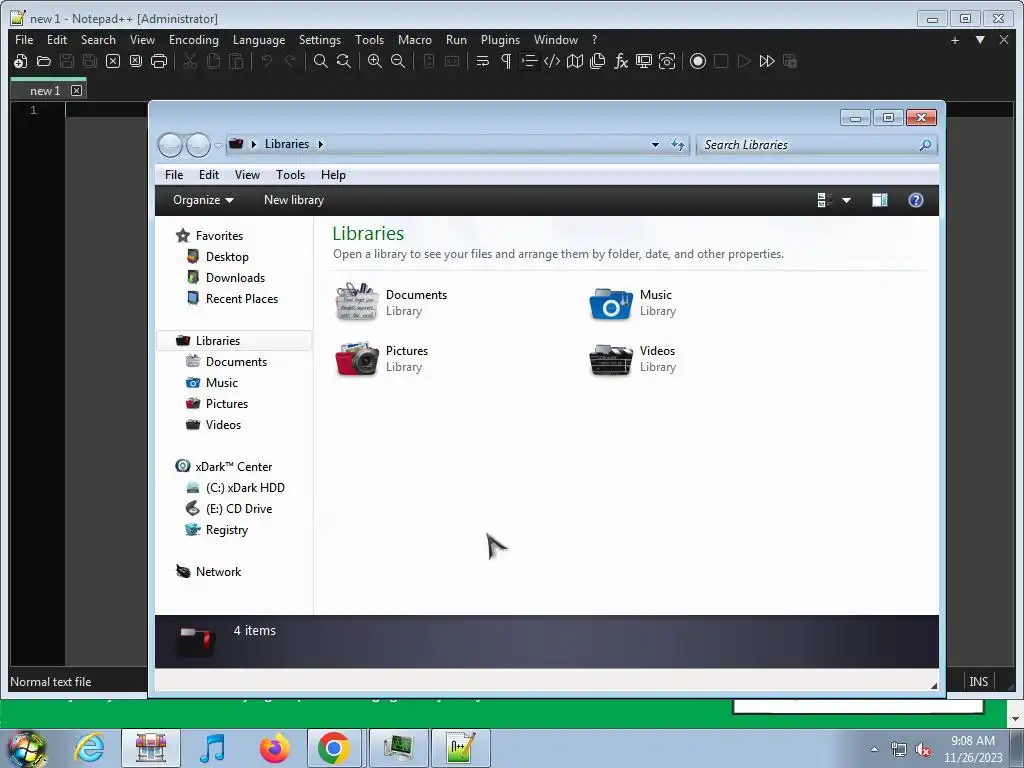Viewport: 1024px width, 768px height.
Task: Click the Explorer Back navigation button
Action: (x=170, y=144)
